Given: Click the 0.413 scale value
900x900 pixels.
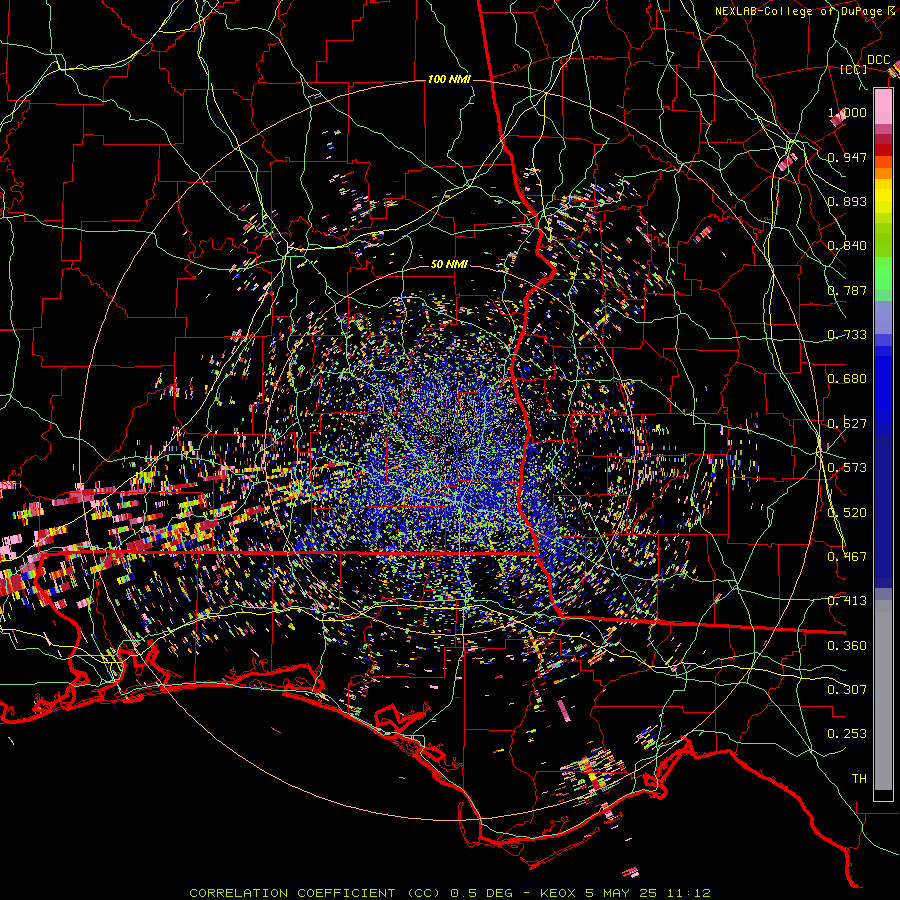Looking at the screenshot, I should (847, 601).
